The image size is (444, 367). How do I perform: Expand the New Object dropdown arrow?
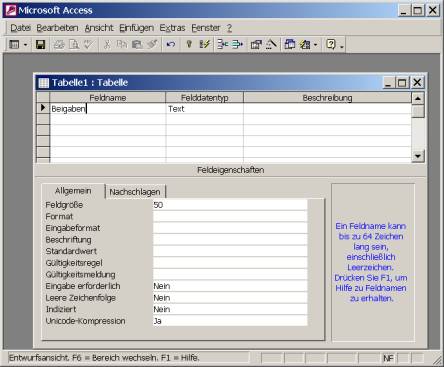315,44
